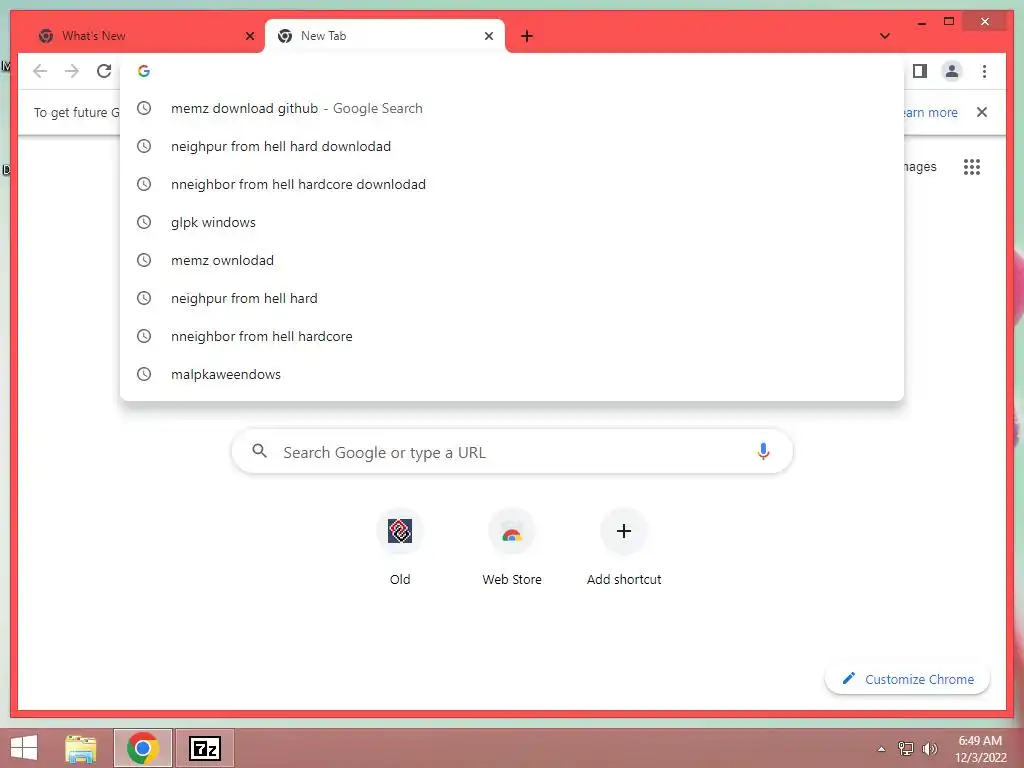Choose suggestion neighpur from hell hard downlodad
Image resolution: width=1024 pixels, height=768 pixels.
tap(512, 146)
